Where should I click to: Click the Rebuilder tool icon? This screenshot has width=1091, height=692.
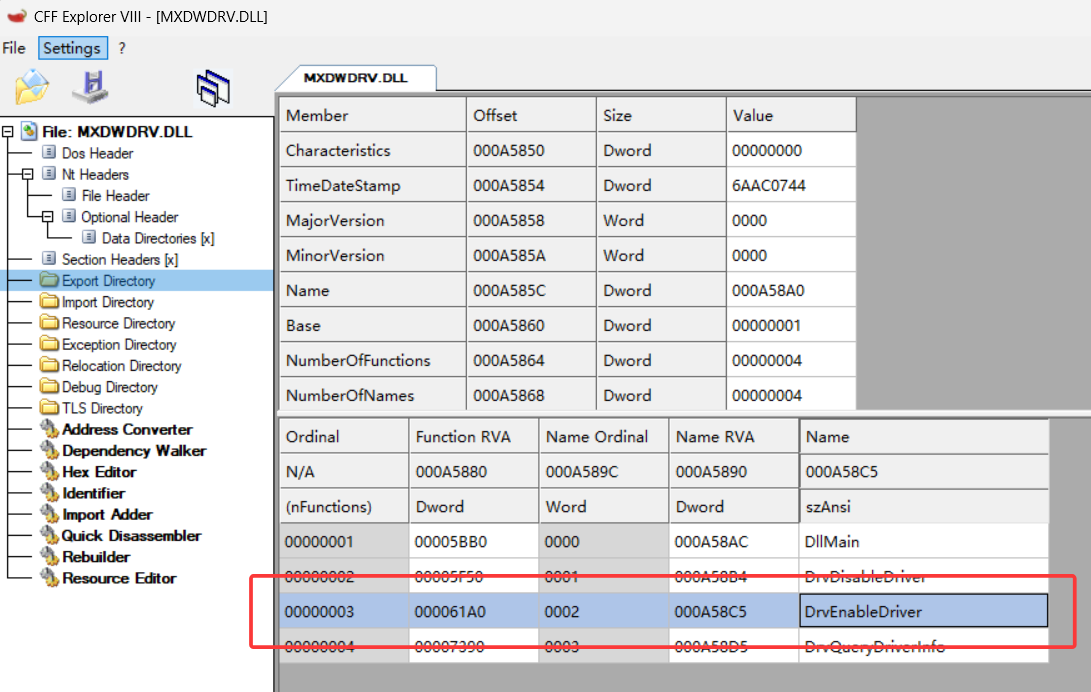click(x=49, y=556)
